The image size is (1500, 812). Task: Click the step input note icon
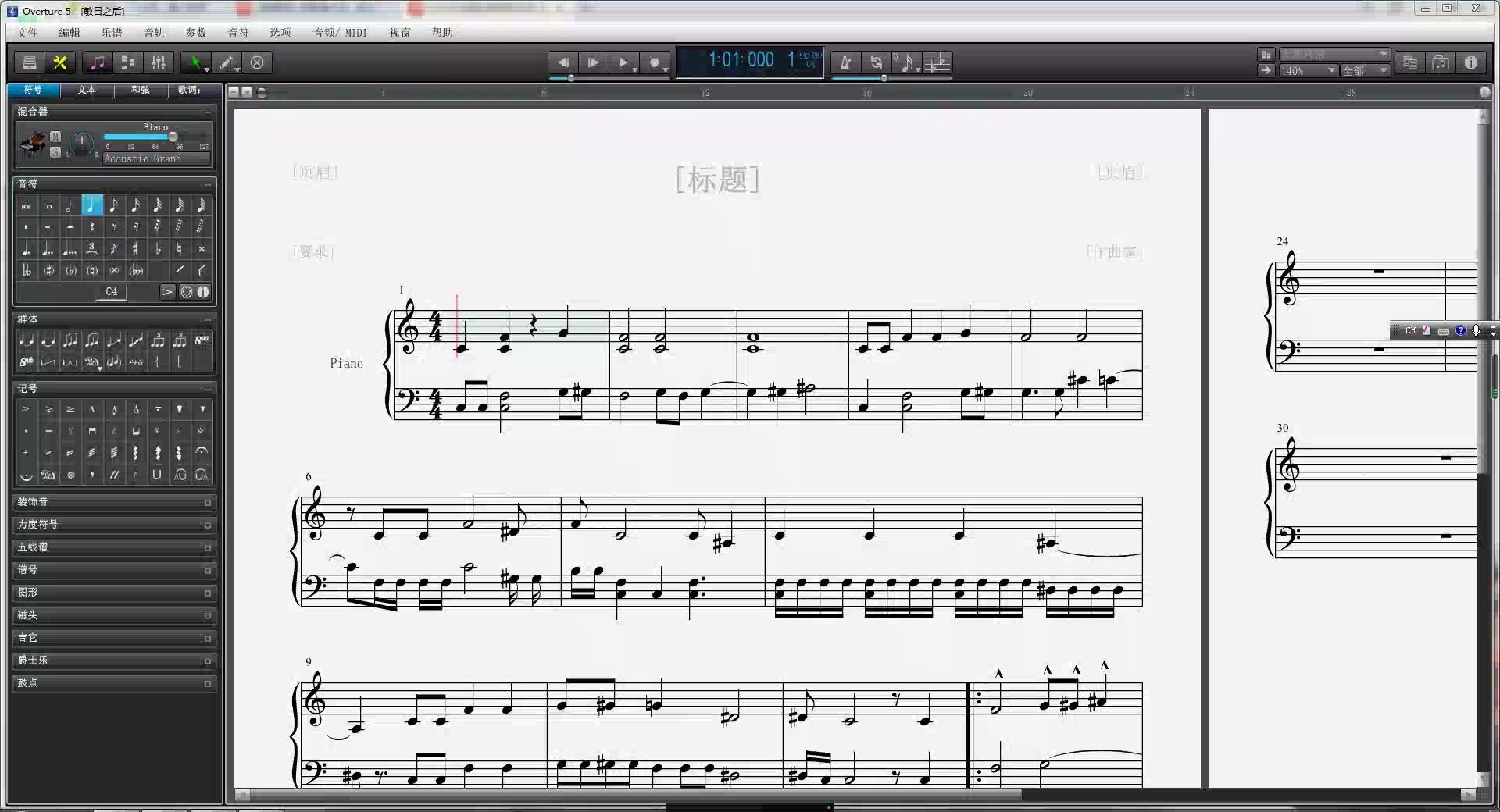coord(906,62)
